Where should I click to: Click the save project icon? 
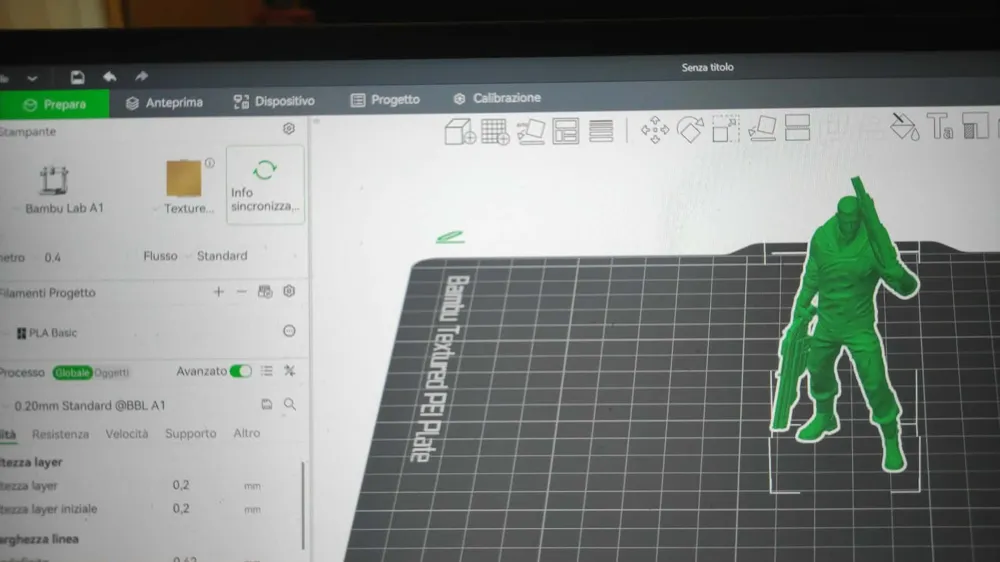pyautogui.click(x=77, y=78)
